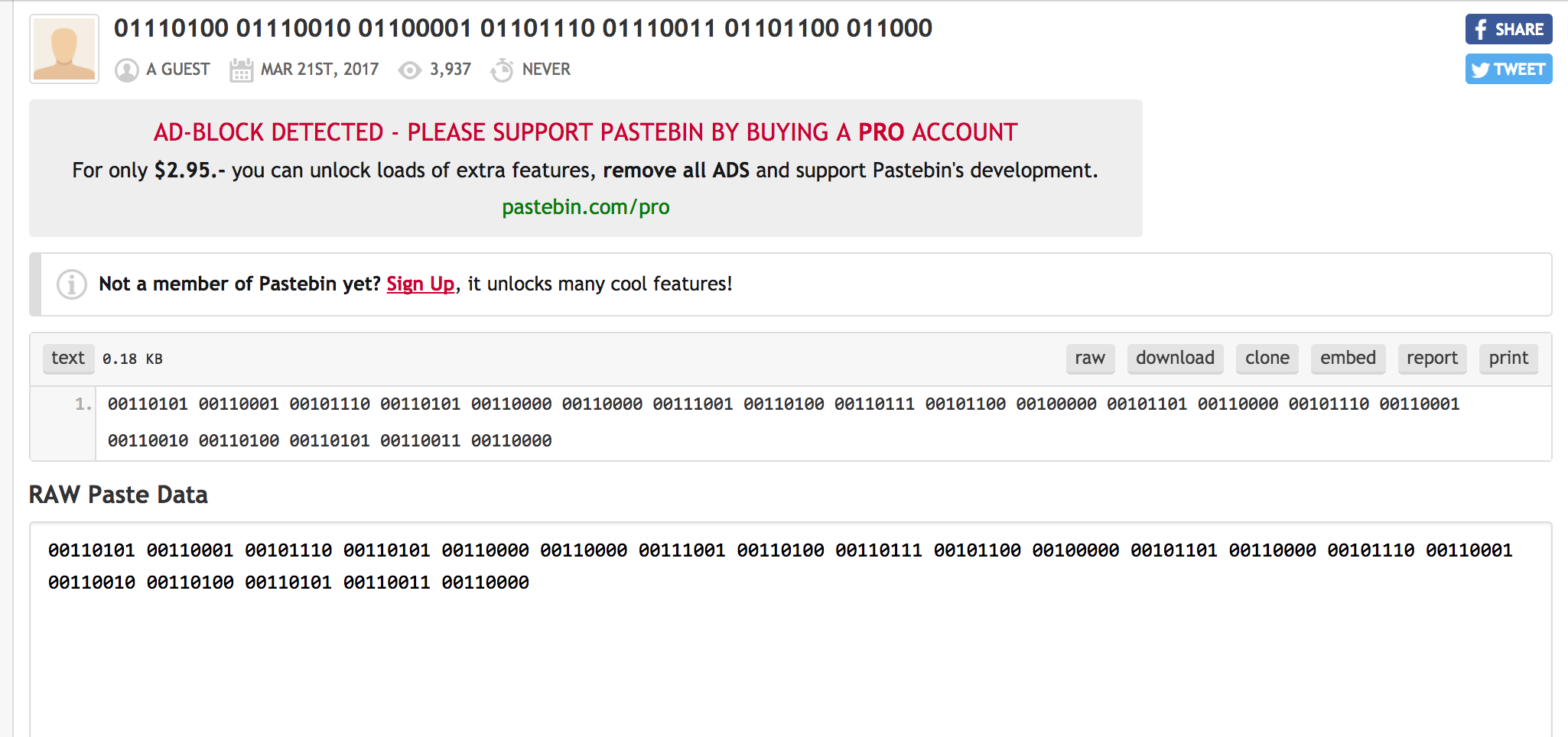Screen dimensions: 1568x737
Task: Click the expiration clock icon near NEVER
Action: click(502, 70)
